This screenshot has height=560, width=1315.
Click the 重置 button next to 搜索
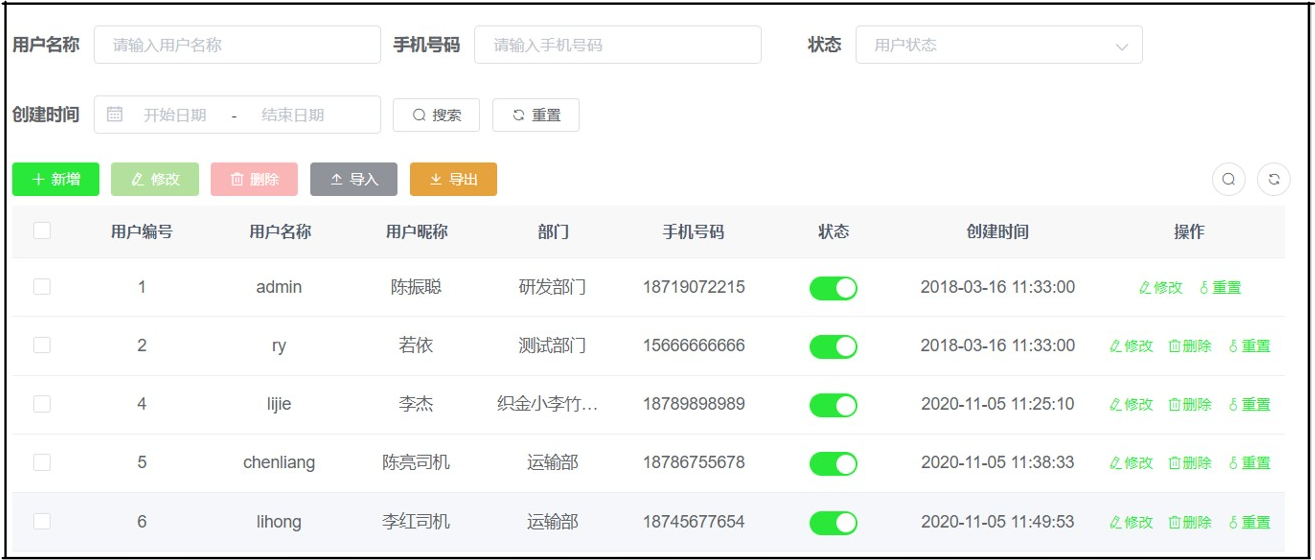click(535, 115)
